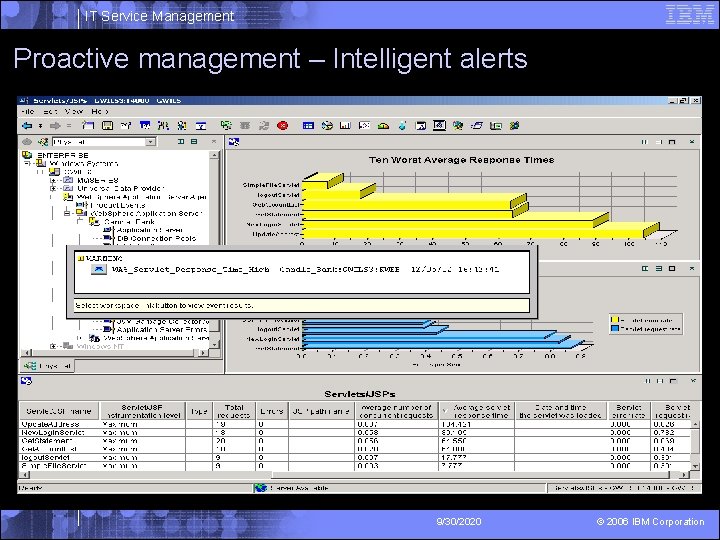Open the Edit menu
720x540 pixels.
pos(50,111)
